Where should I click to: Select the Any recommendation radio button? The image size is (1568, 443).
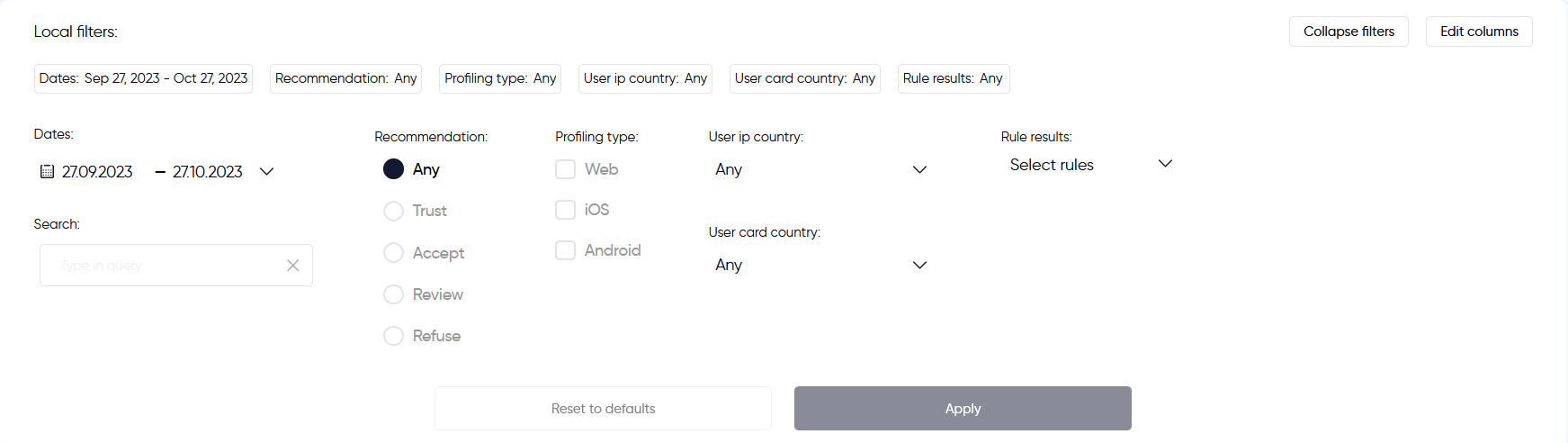tap(393, 169)
